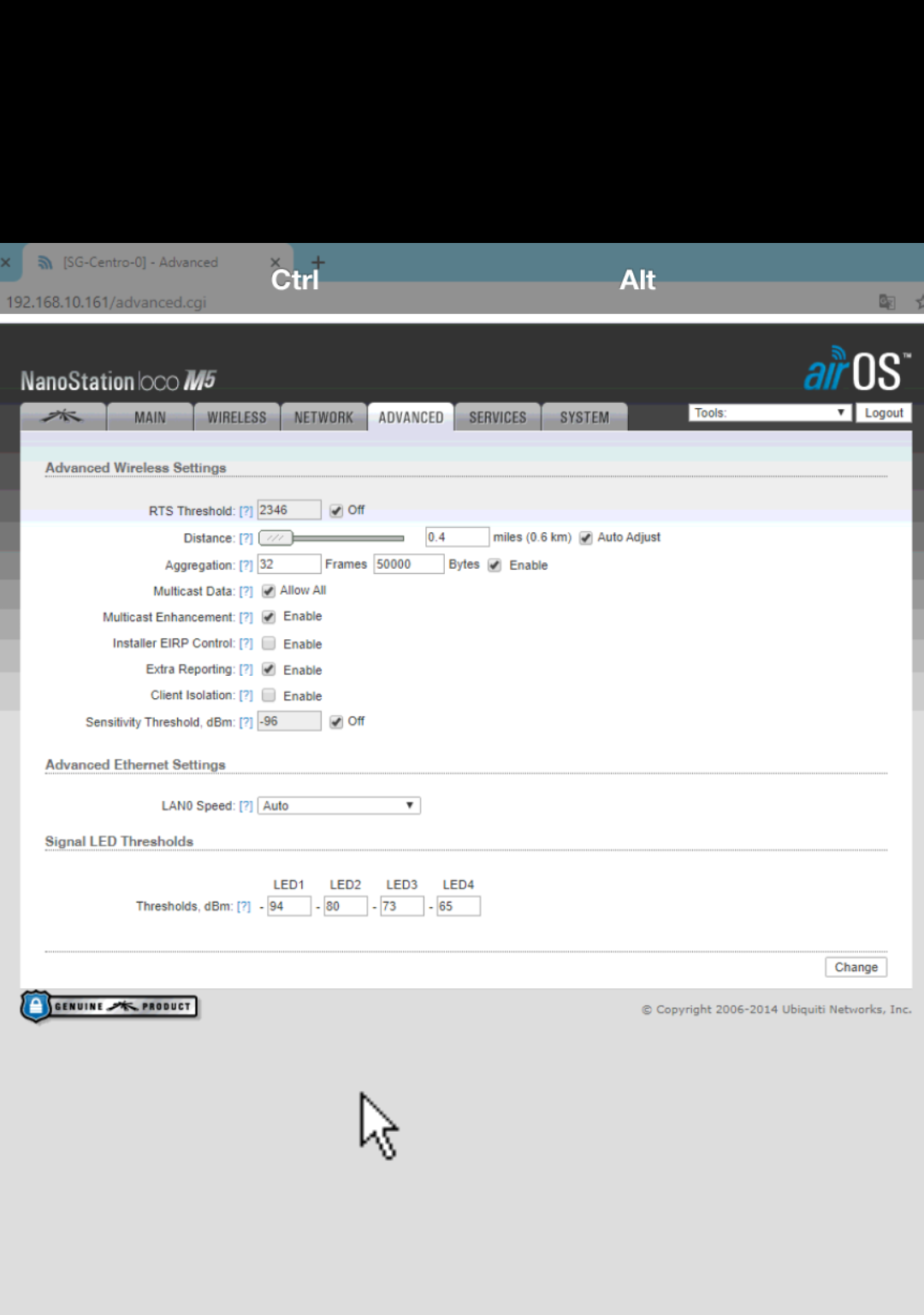This screenshot has height=1315, width=924.
Task: Click the Sensitivity Threshold dBm field
Action: [289, 721]
